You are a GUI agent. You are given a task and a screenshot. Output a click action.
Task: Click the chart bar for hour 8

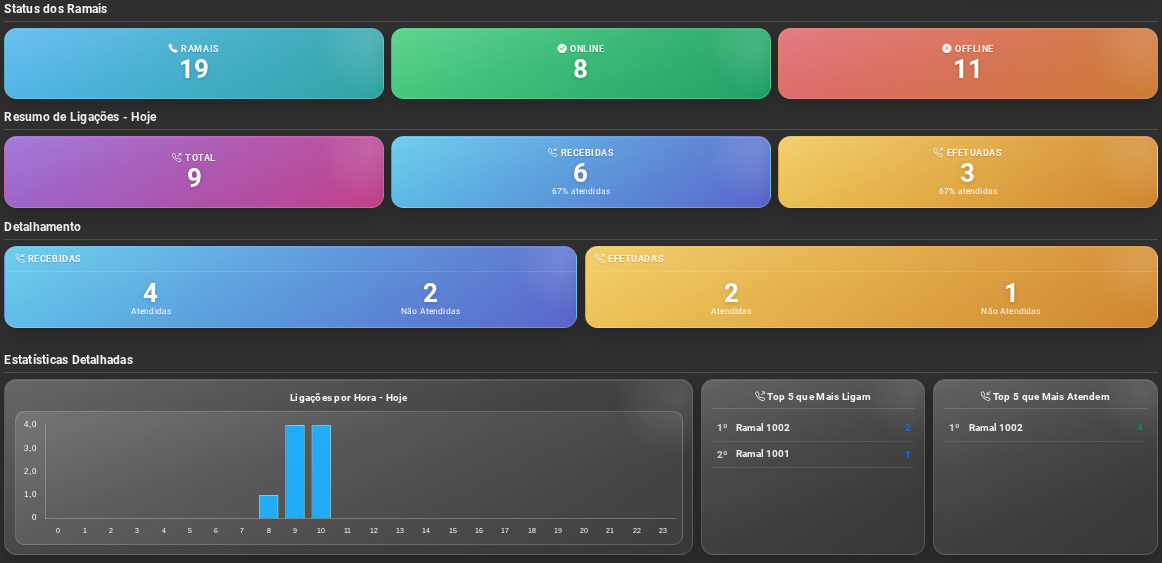click(268, 507)
